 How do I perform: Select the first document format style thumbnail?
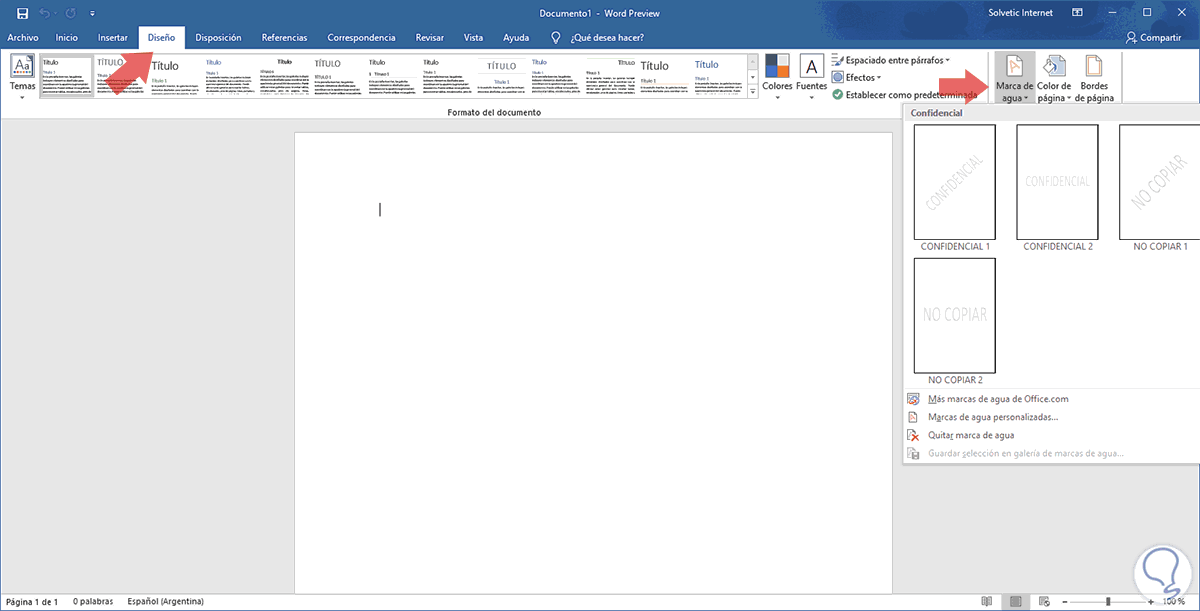click(67, 76)
